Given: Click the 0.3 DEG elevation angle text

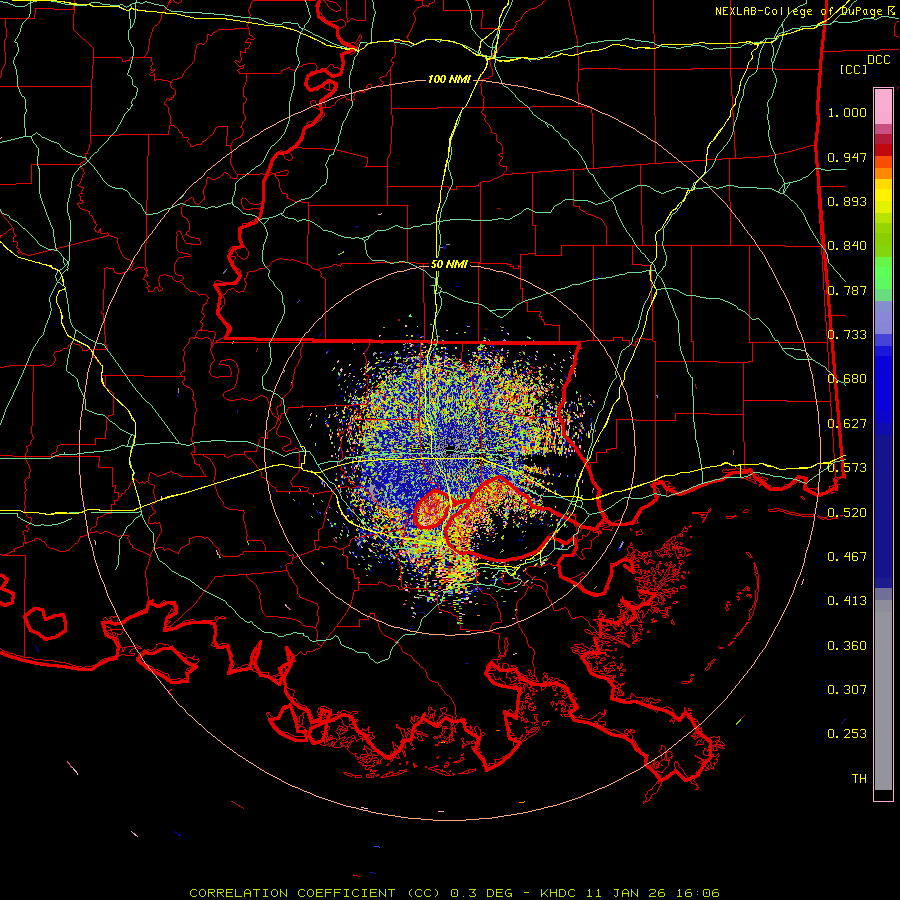Looking at the screenshot, I should pos(481,893).
